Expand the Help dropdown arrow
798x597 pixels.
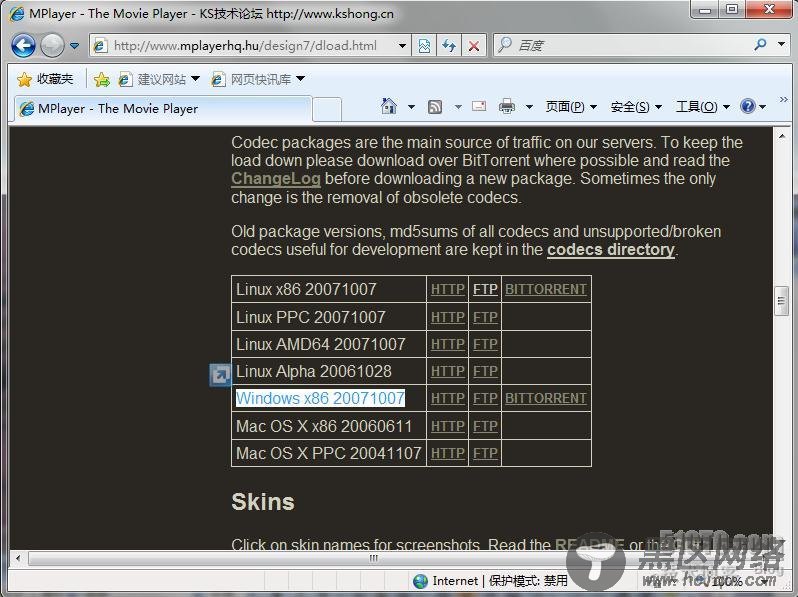[762, 107]
